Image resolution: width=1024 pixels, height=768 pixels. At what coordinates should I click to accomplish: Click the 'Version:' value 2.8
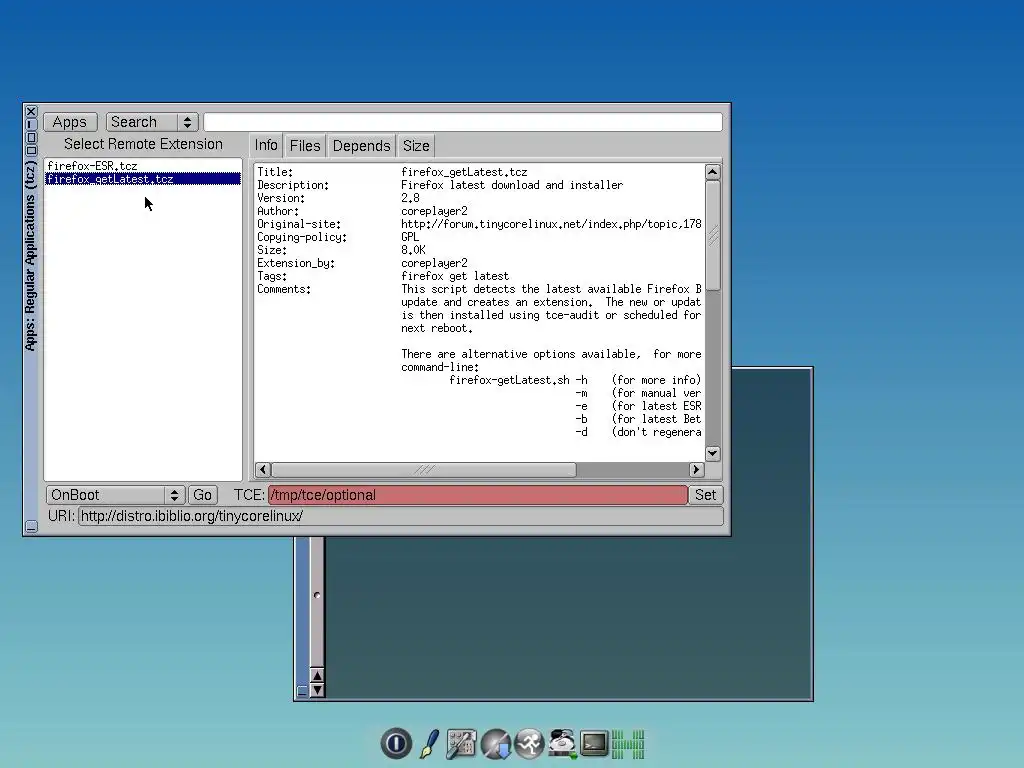point(410,198)
